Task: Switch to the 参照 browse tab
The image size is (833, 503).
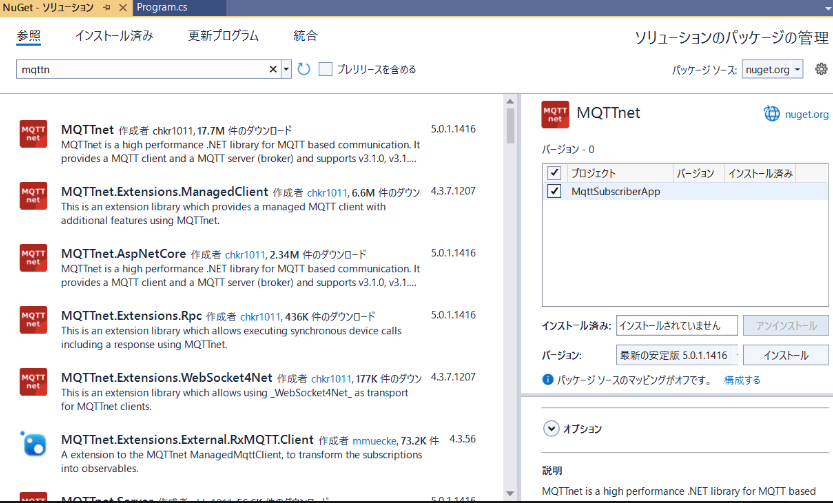Action: (x=29, y=36)
